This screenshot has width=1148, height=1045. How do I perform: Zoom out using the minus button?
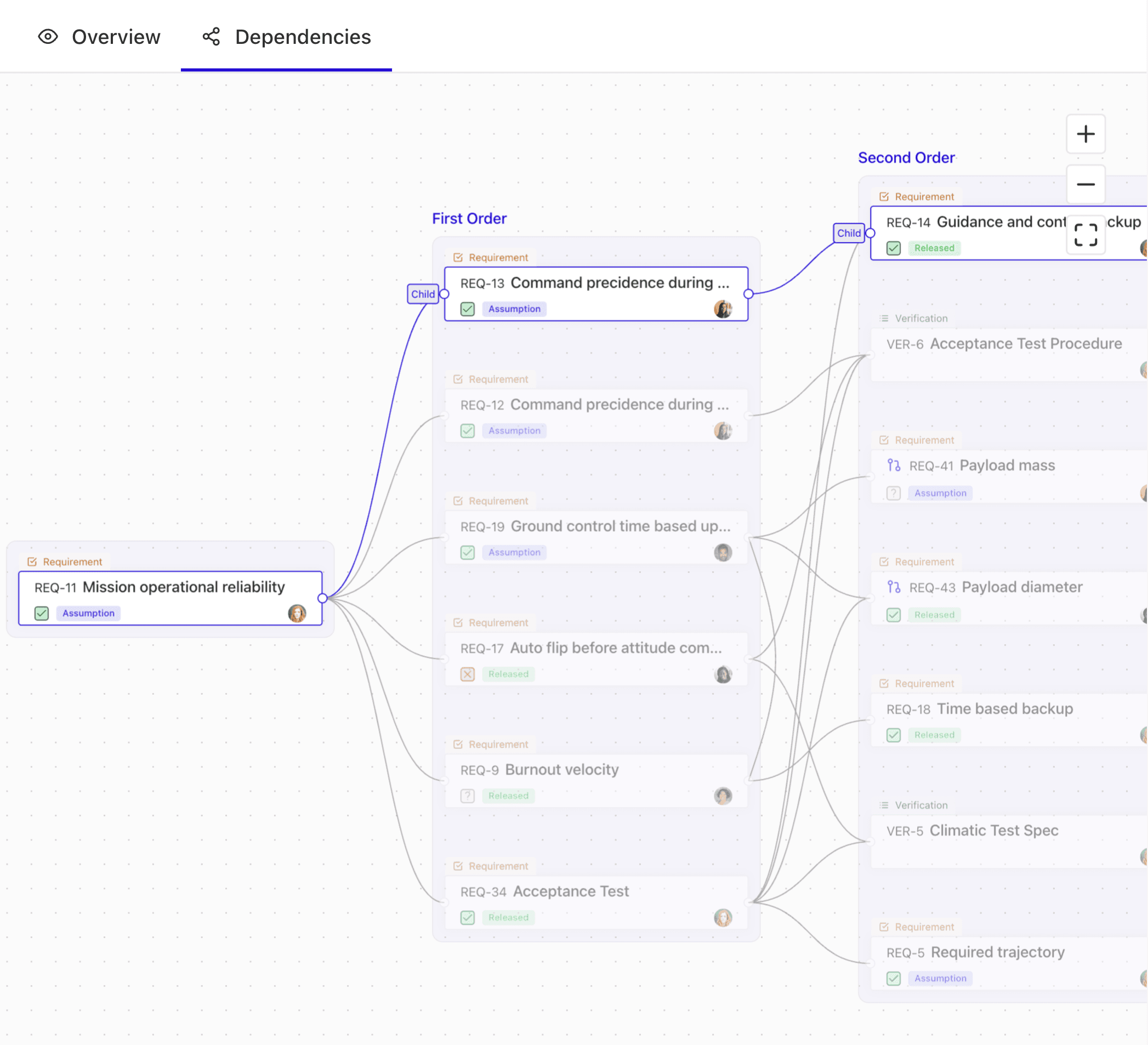(x=1086, y=184)
